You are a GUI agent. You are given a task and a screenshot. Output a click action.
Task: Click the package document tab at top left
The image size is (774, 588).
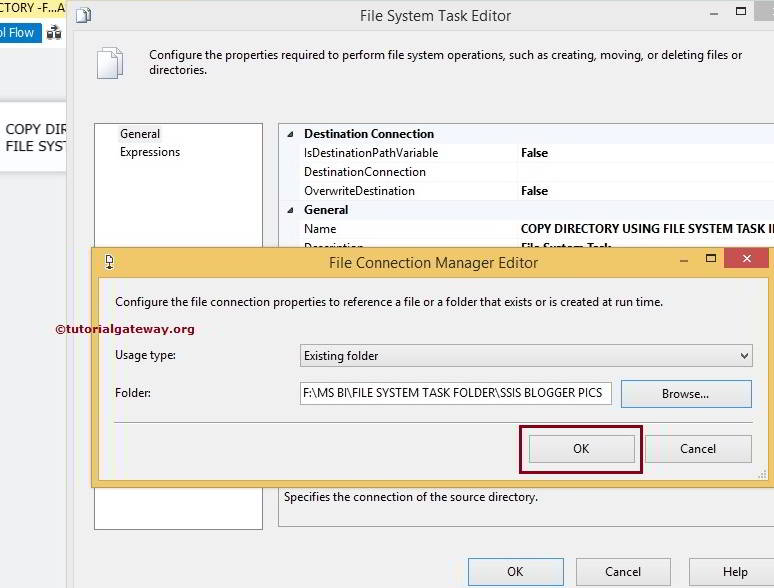pos(32,8)
